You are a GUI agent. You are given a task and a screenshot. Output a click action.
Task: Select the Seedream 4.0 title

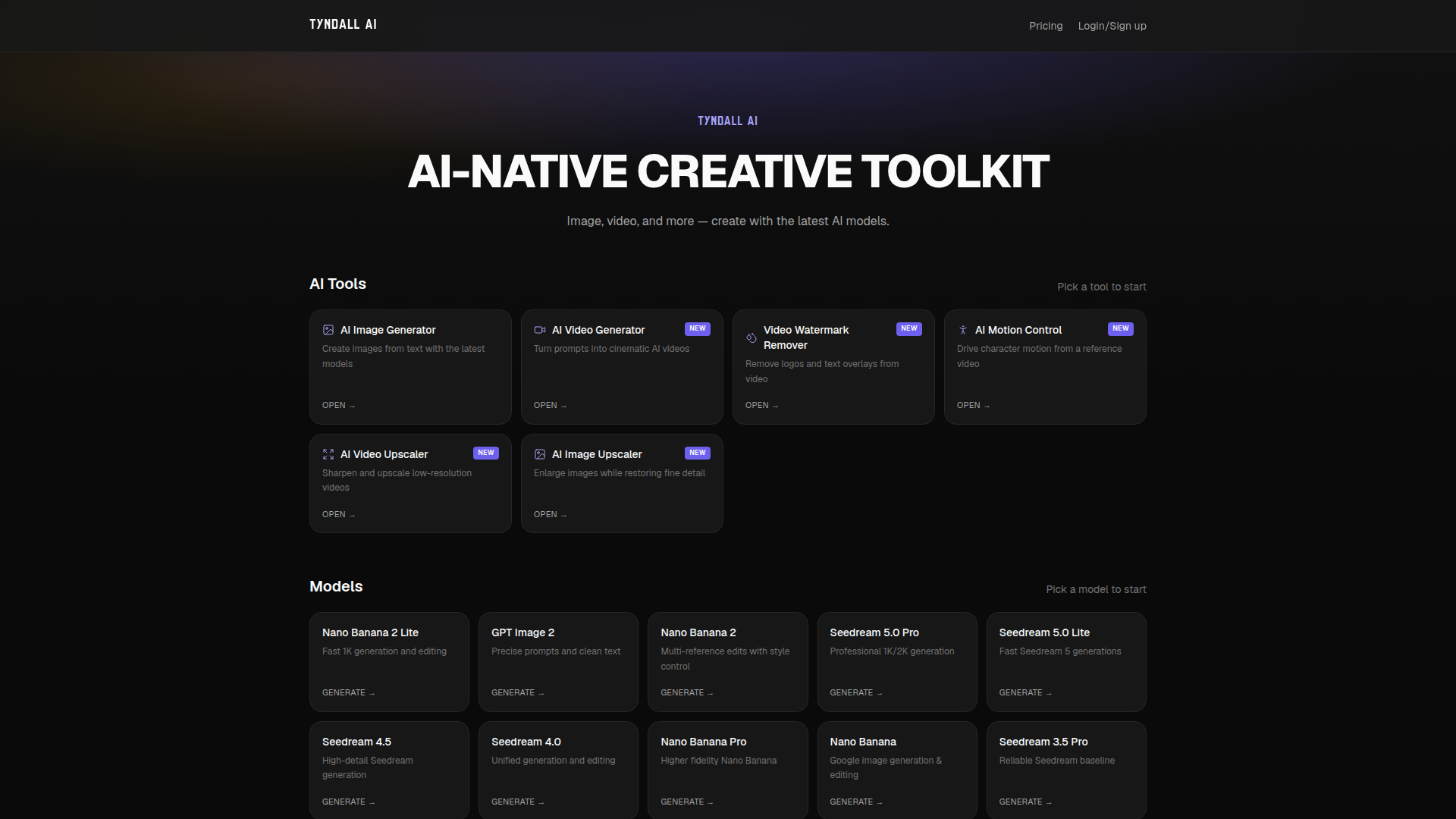tap(526, 742)
